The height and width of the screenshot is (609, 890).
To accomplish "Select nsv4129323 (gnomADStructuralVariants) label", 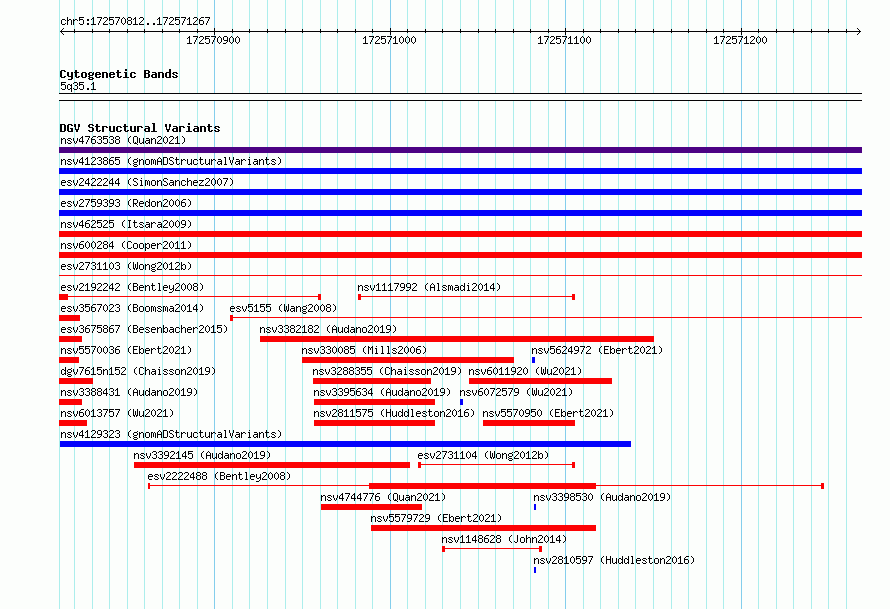I will 171,434.
